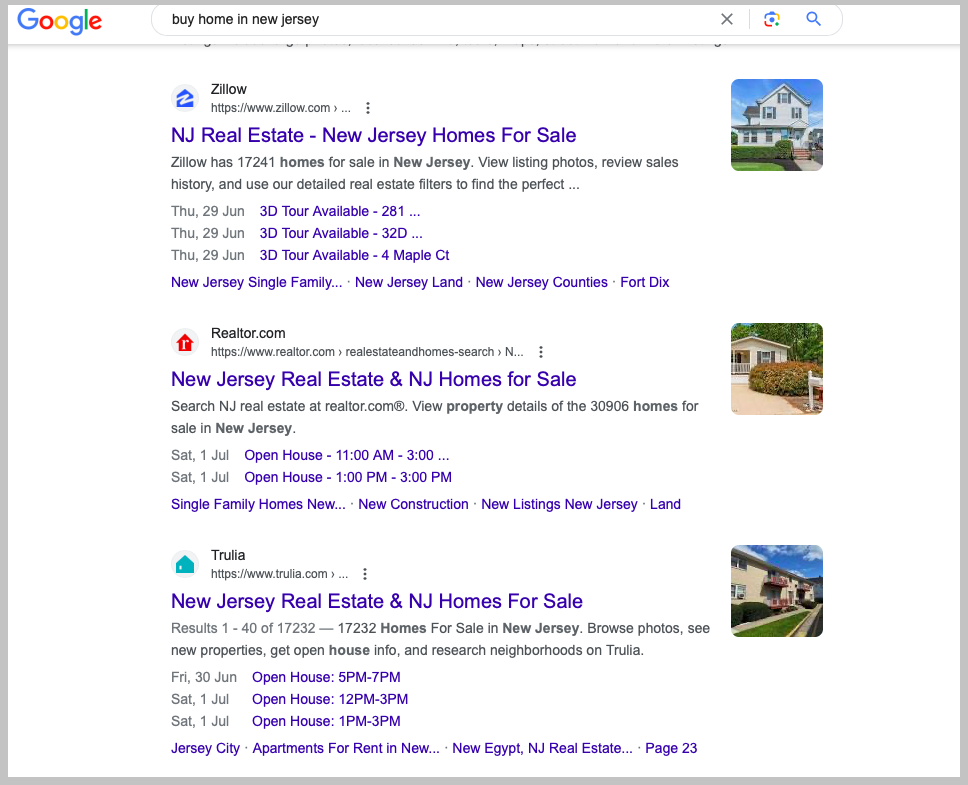Viewport: 968px width, 785px height.
Task: Click the Realtor.com favicon
Action: (185, 343)
